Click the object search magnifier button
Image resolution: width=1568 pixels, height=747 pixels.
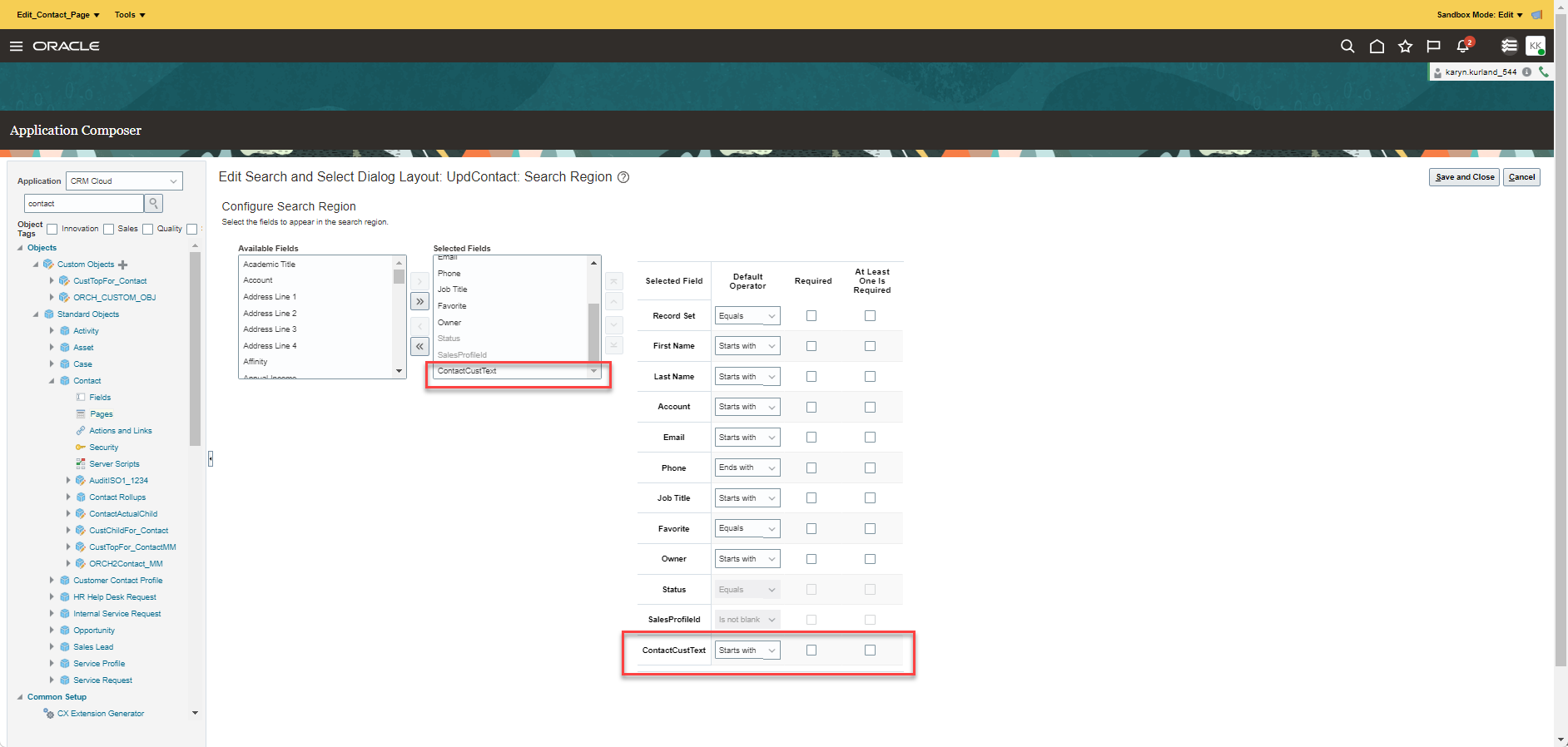[x=153, y=204]
